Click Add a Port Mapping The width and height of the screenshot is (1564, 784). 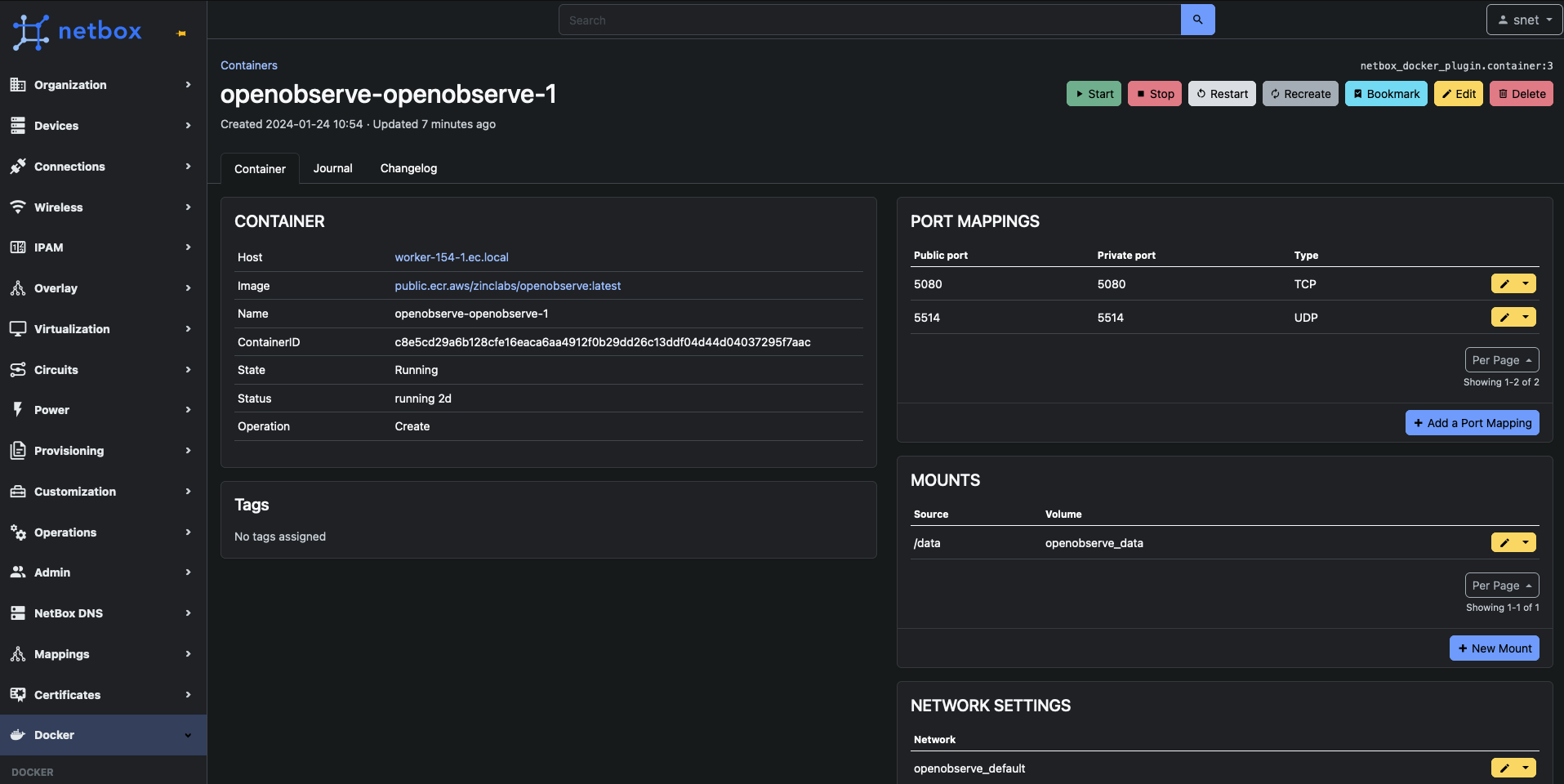(x=1472, y=423)
